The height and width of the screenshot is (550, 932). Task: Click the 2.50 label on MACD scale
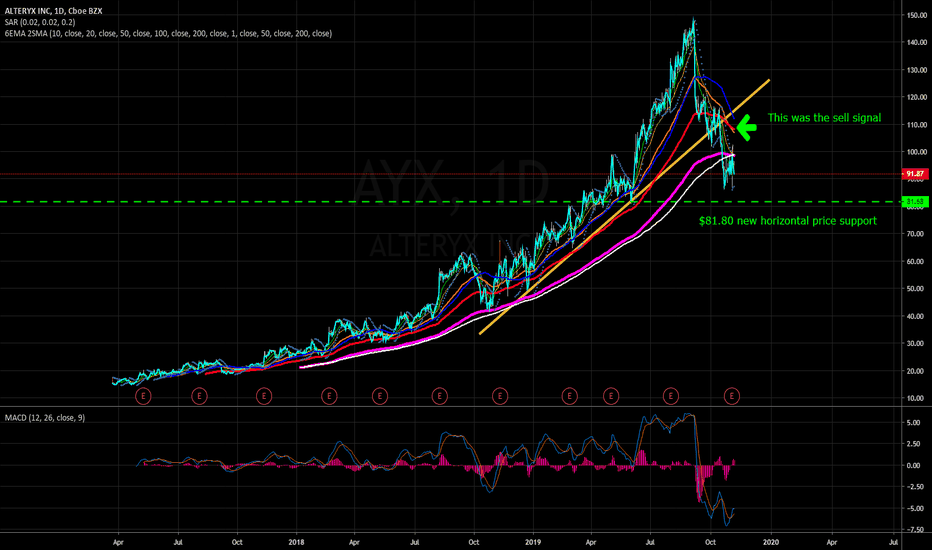coord(914,444)
